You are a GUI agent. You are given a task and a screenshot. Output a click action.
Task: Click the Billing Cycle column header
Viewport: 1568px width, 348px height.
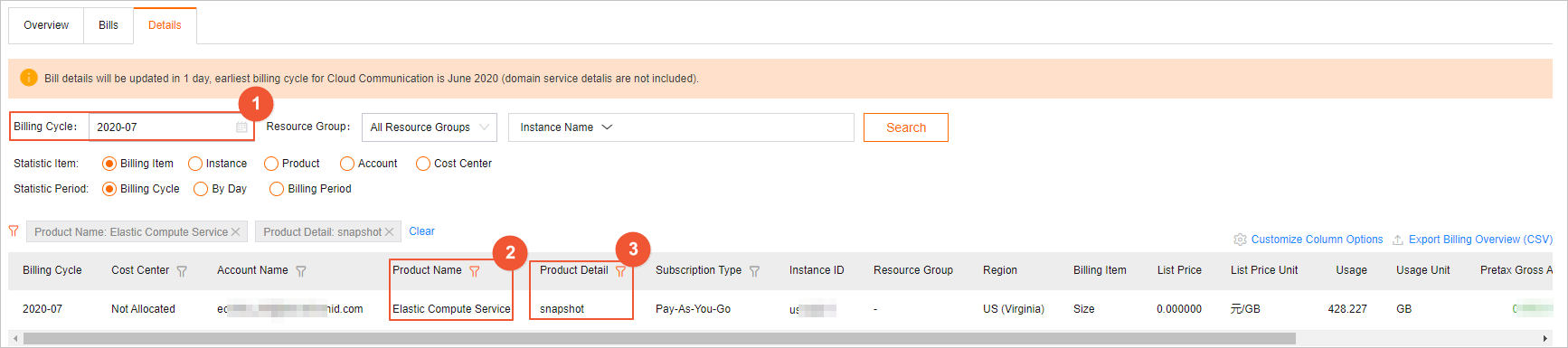[x=52, y=270]
